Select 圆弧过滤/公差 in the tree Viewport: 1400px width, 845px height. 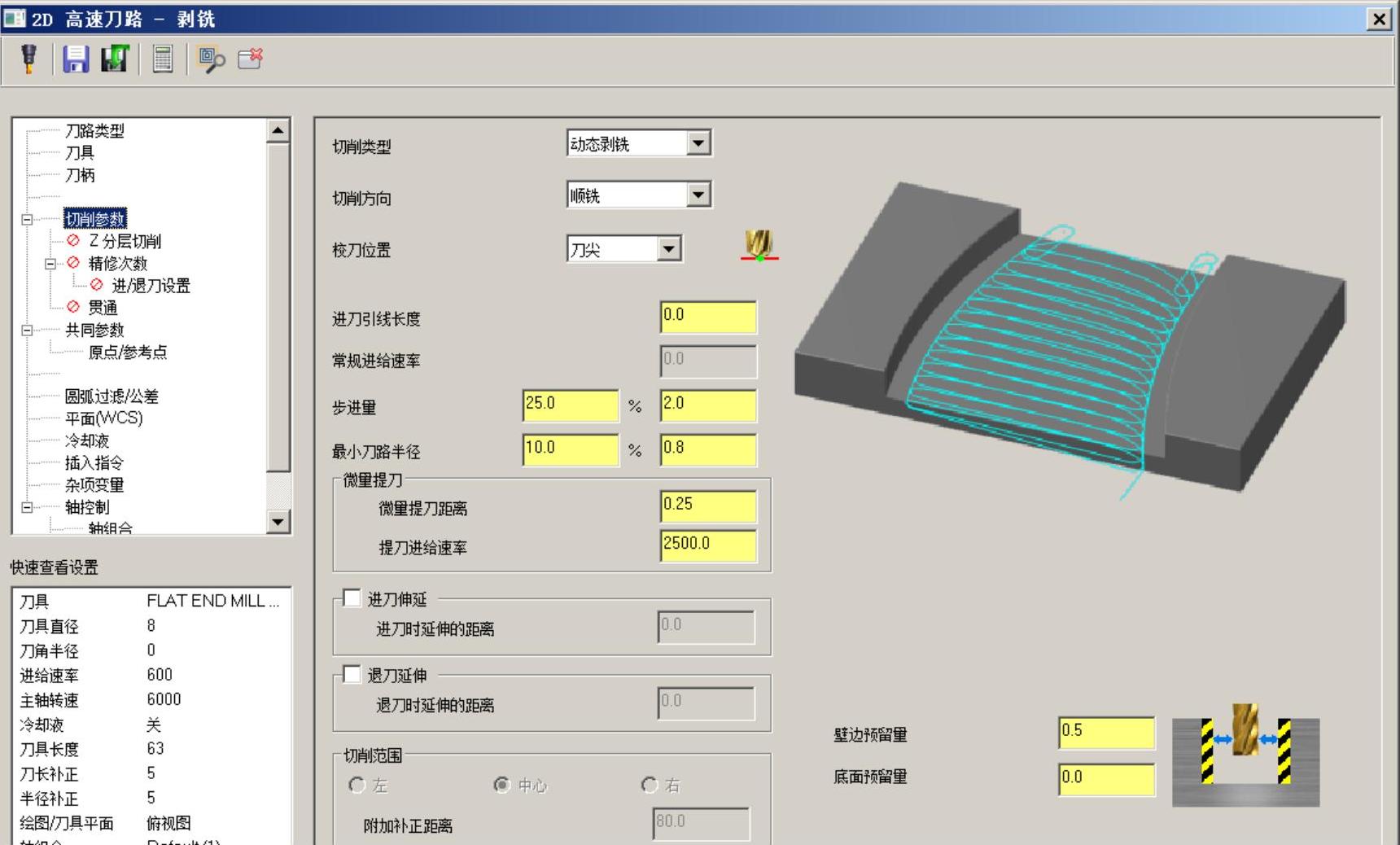pyautogui.click(x=112, y=396)
